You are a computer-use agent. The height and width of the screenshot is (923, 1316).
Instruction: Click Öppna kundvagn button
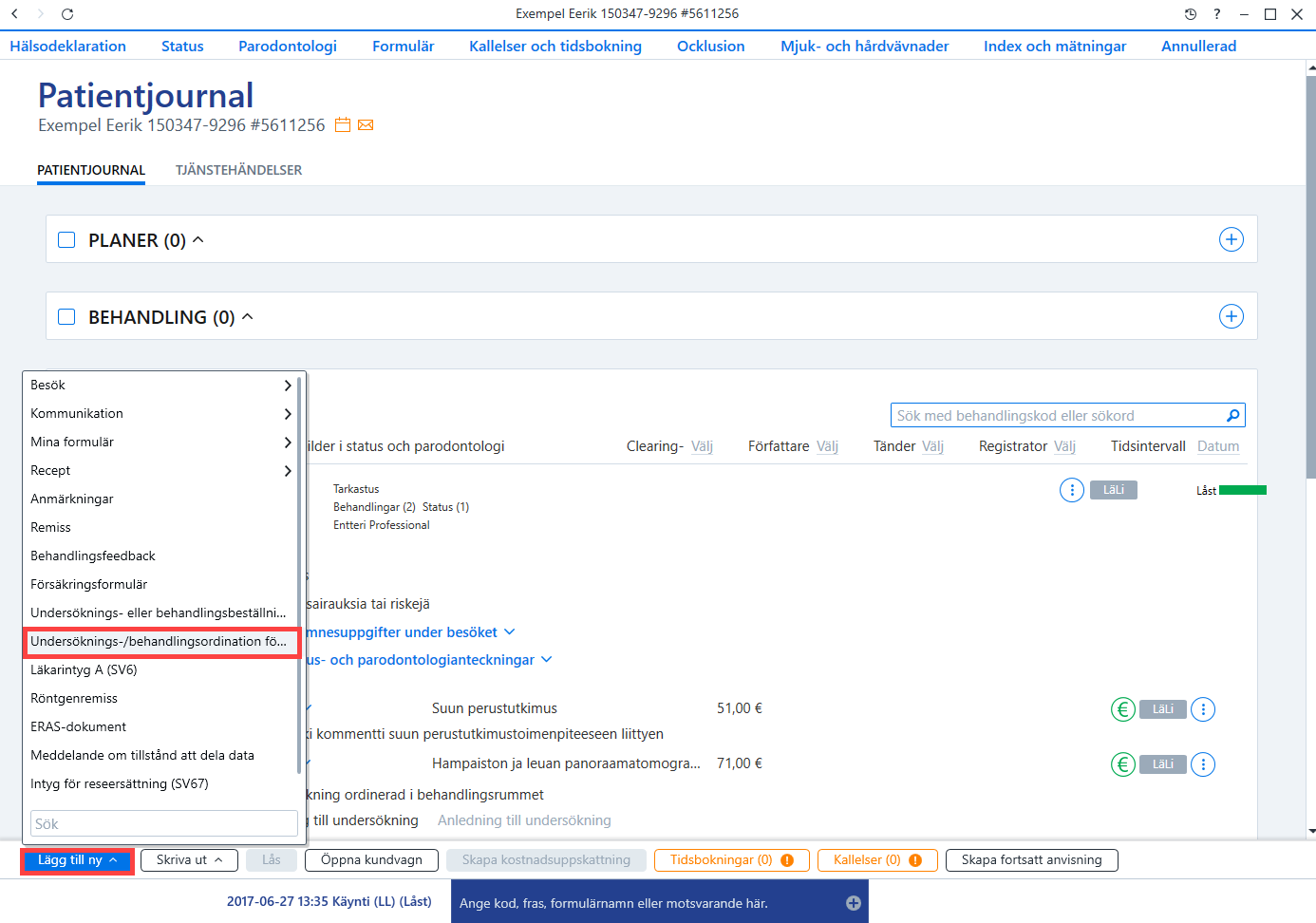point(371,860)
